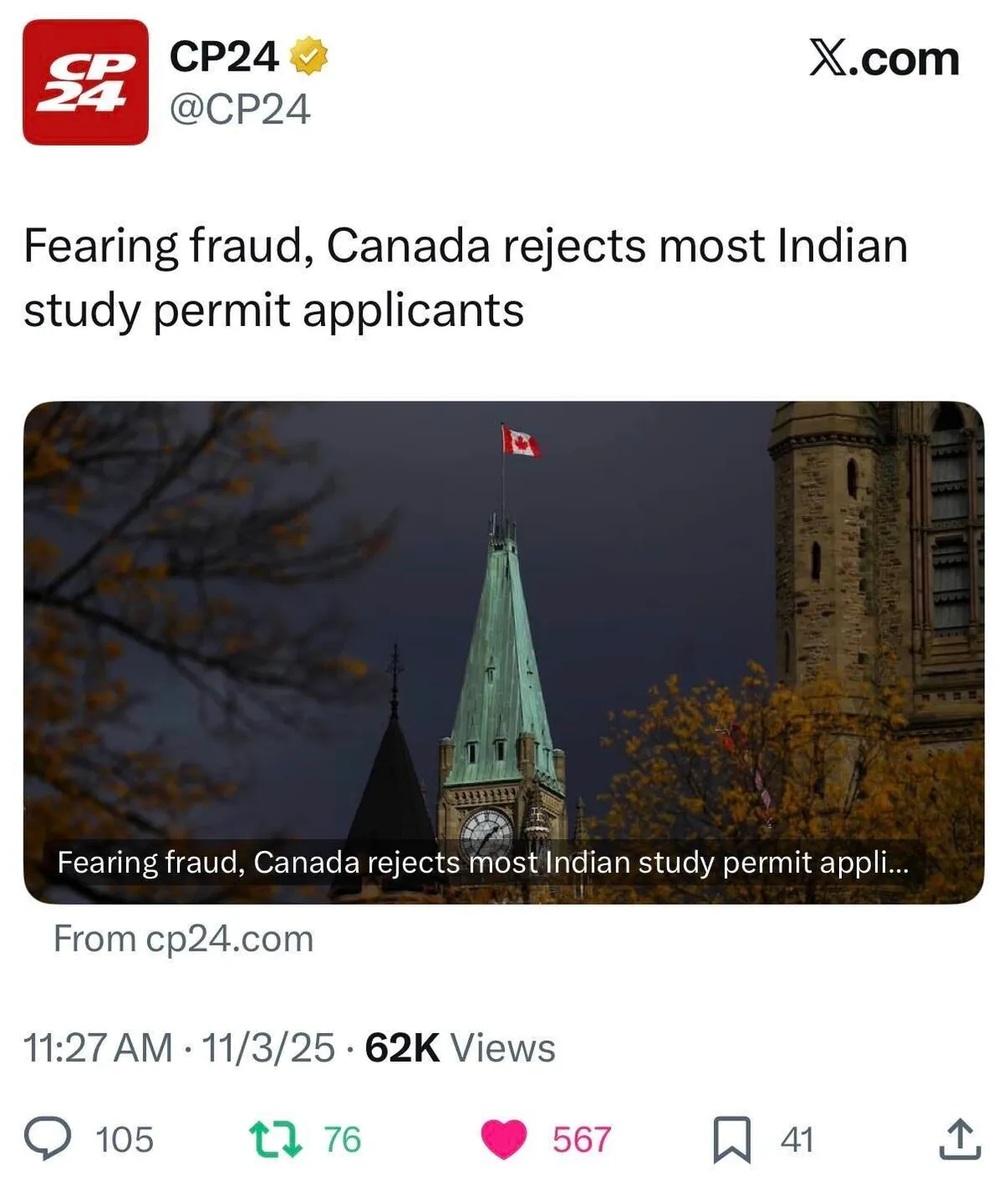Click the card headline caption overlay

click(482, 863)
